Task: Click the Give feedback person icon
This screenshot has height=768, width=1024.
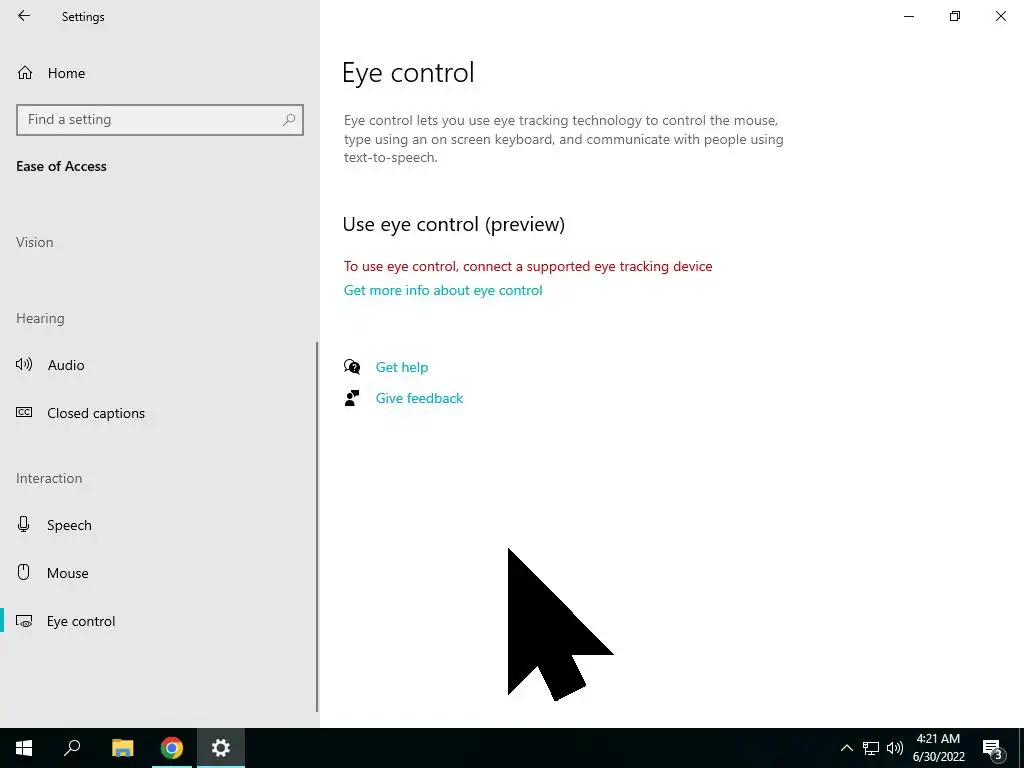Action: tap(352, 398)
